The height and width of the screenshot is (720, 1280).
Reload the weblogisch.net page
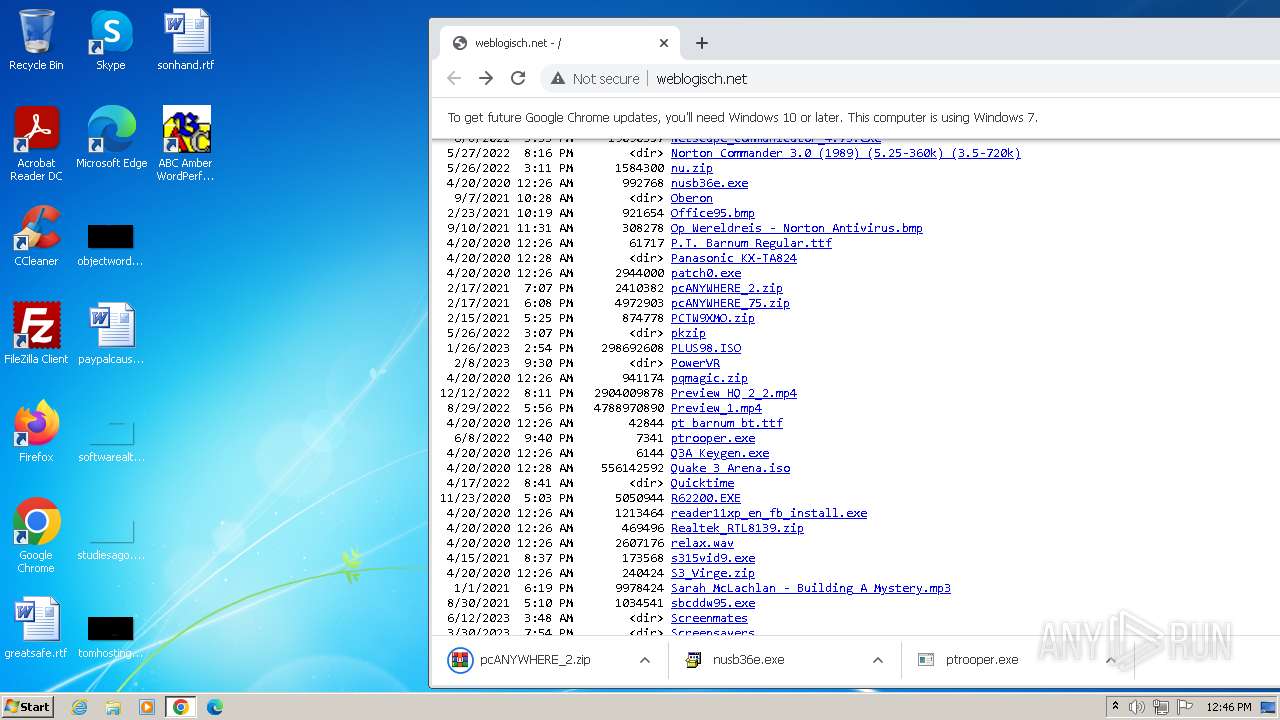coord(518,78)
